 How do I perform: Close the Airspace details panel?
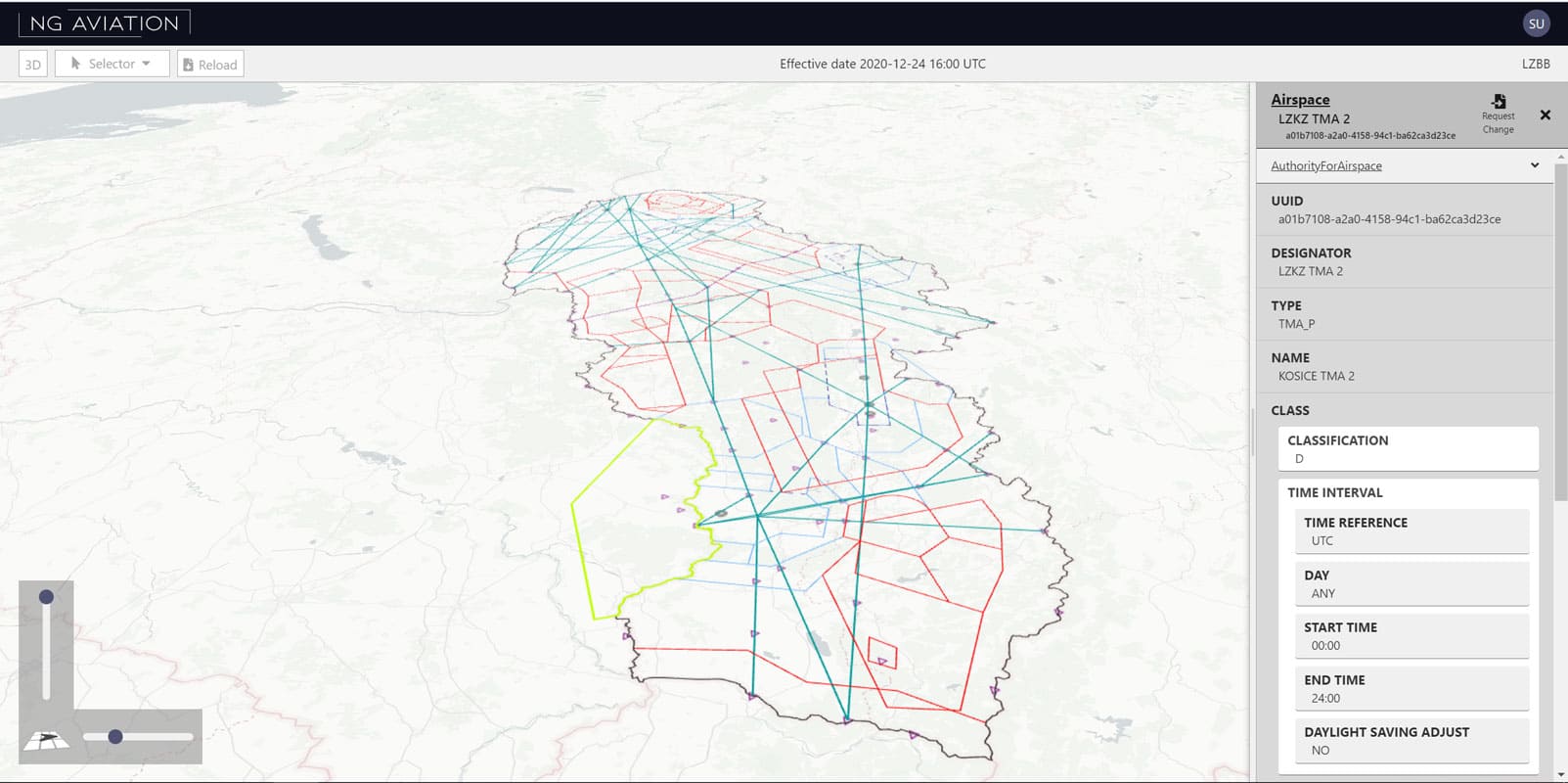pos(1546,115)
